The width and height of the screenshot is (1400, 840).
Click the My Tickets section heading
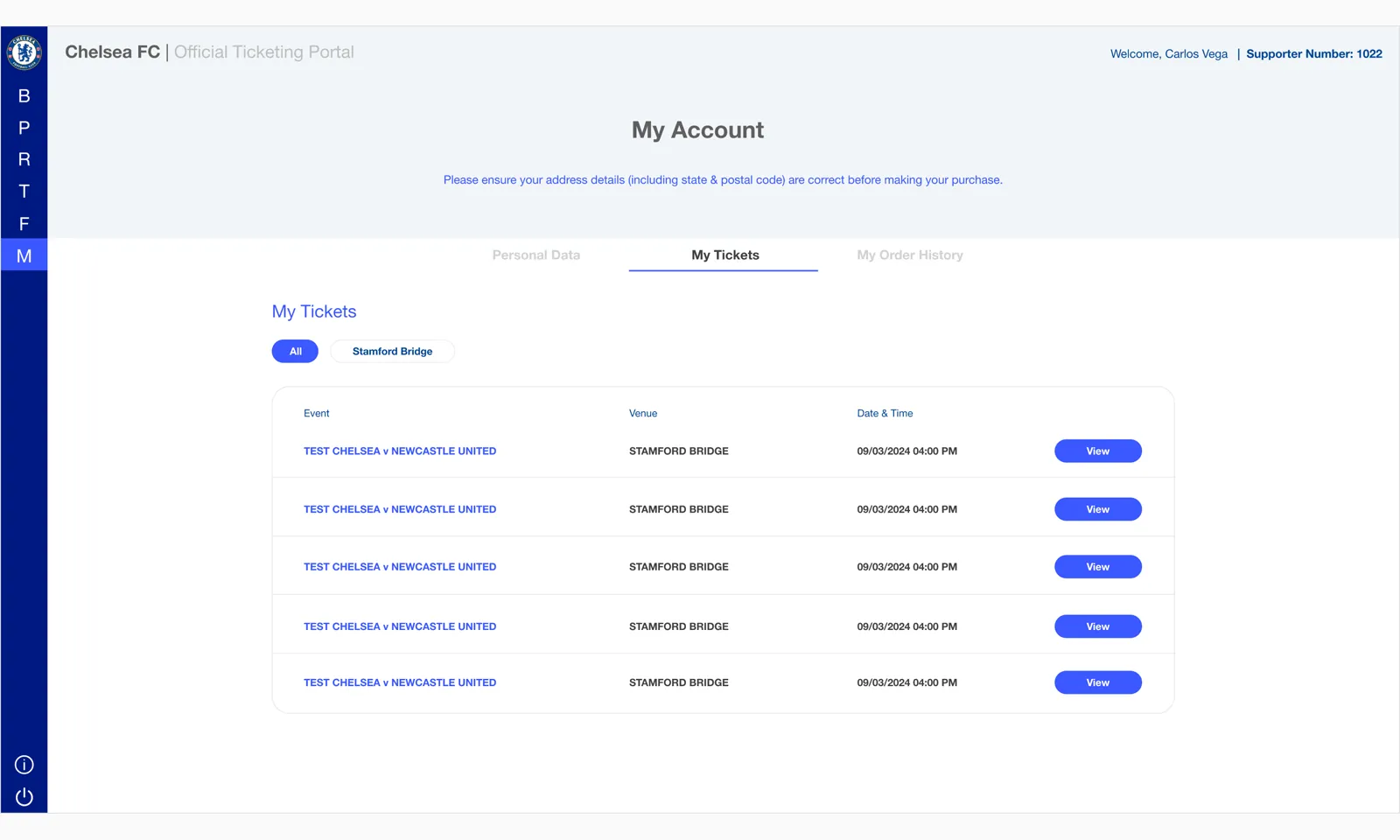314,311
